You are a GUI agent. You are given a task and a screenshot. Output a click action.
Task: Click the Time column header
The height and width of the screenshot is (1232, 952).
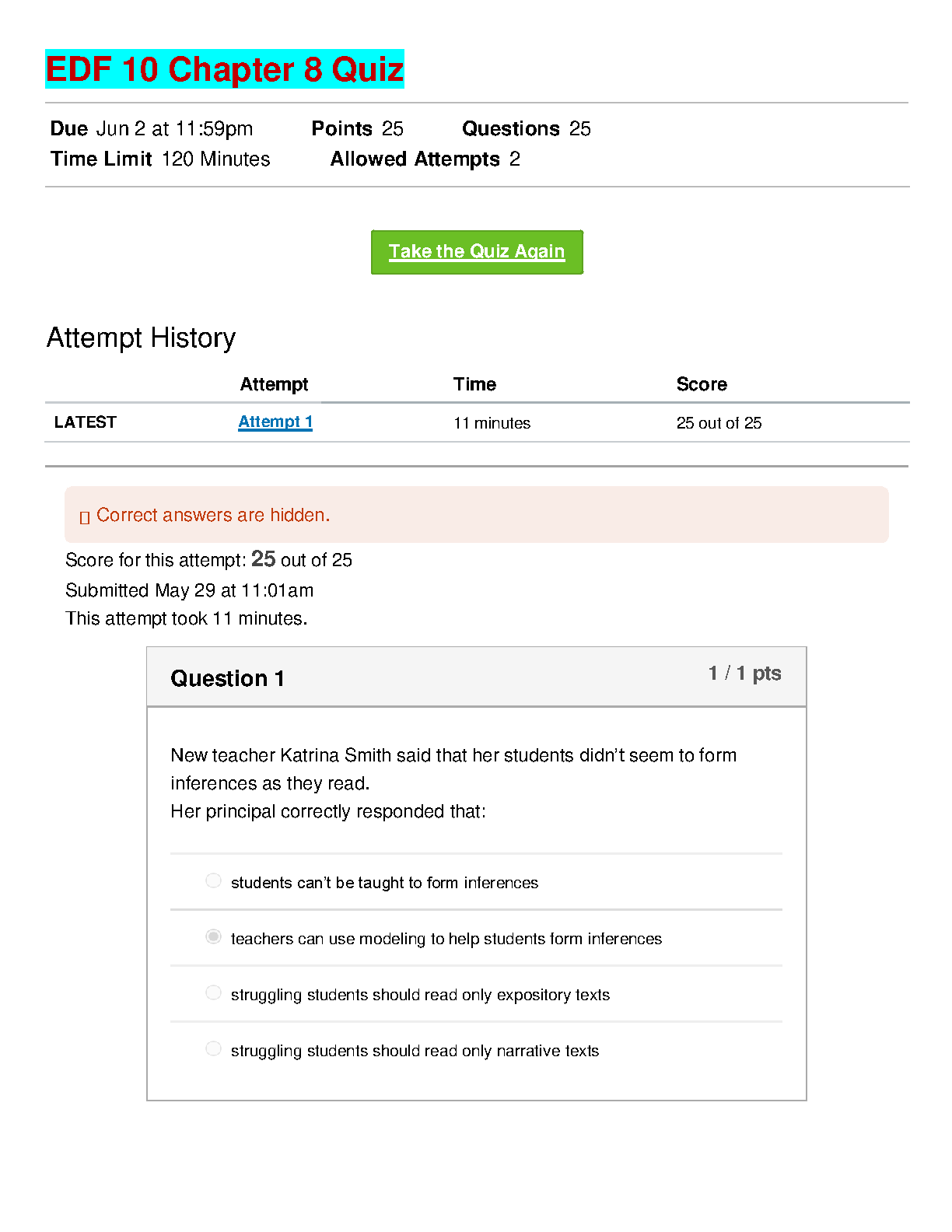[x=474, y=384]
